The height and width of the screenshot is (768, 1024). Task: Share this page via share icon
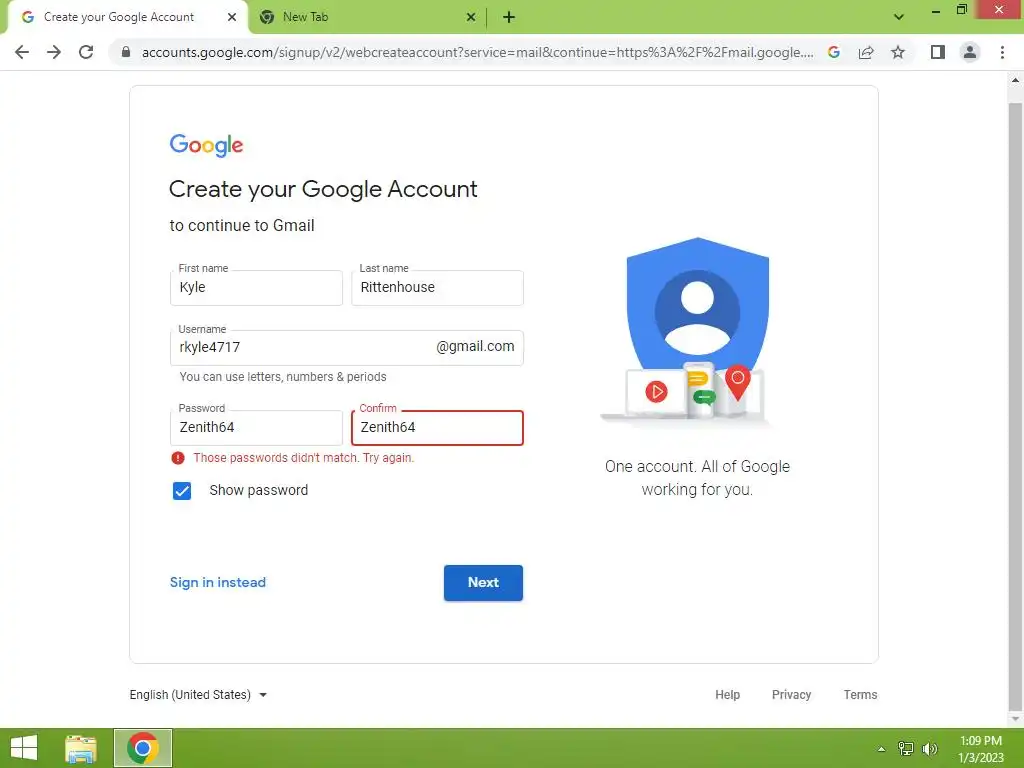click(x=866, y=52)
